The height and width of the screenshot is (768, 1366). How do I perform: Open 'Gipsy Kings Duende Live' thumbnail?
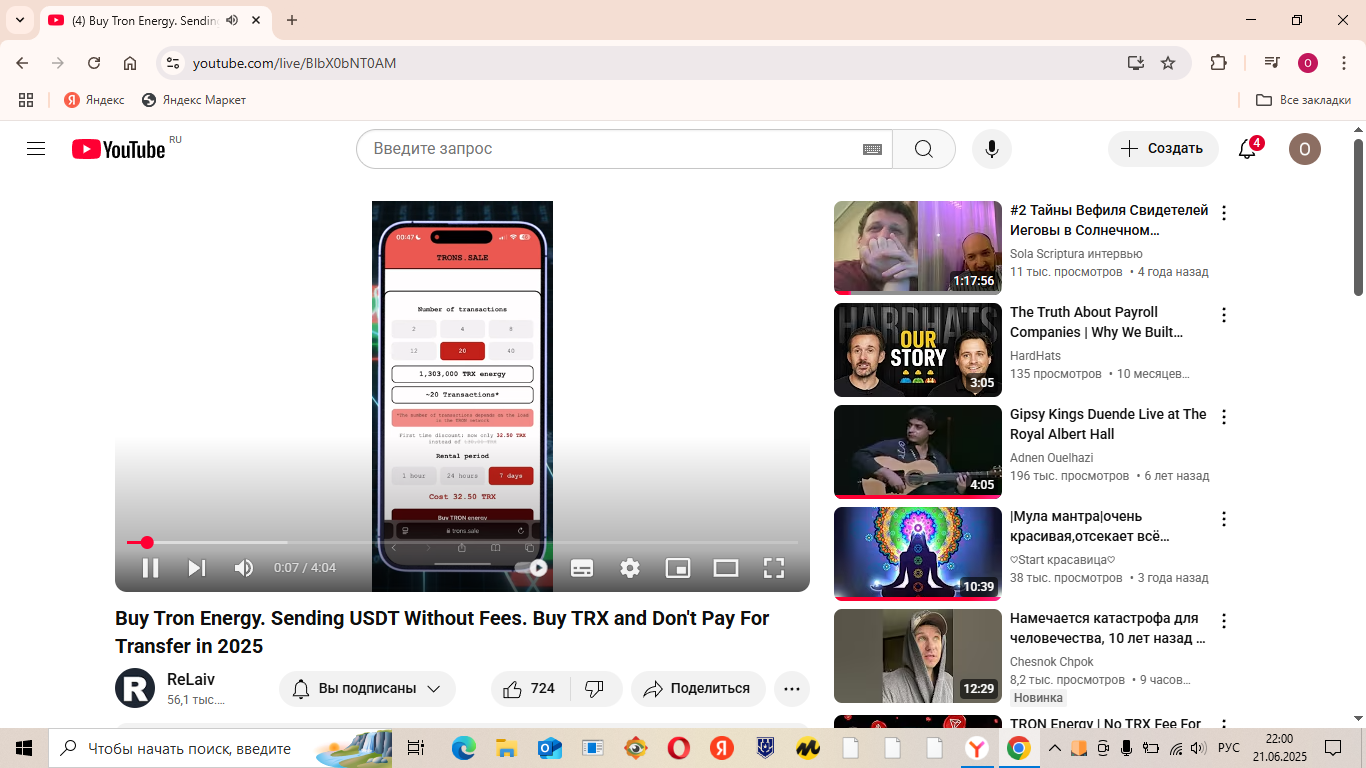pyautogui.click(x=918, y=452)
